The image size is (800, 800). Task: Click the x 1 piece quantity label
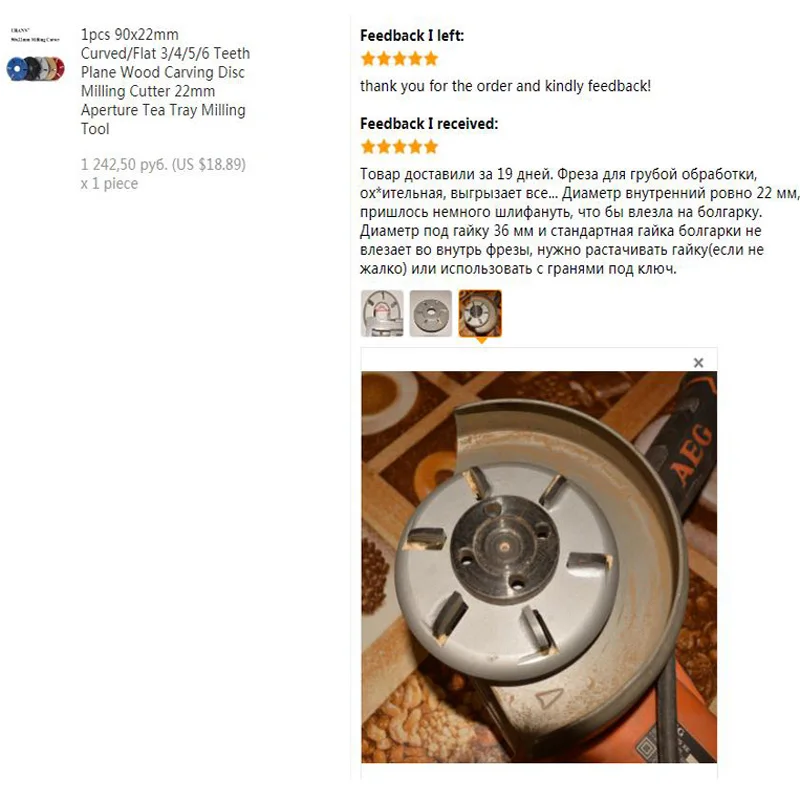pos(109,183)
